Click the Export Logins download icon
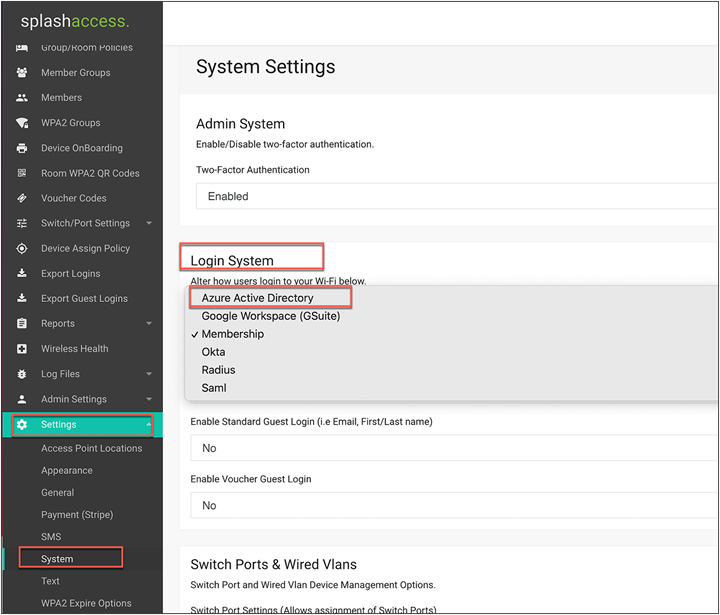The image size is (720, 615). [22, 273]
